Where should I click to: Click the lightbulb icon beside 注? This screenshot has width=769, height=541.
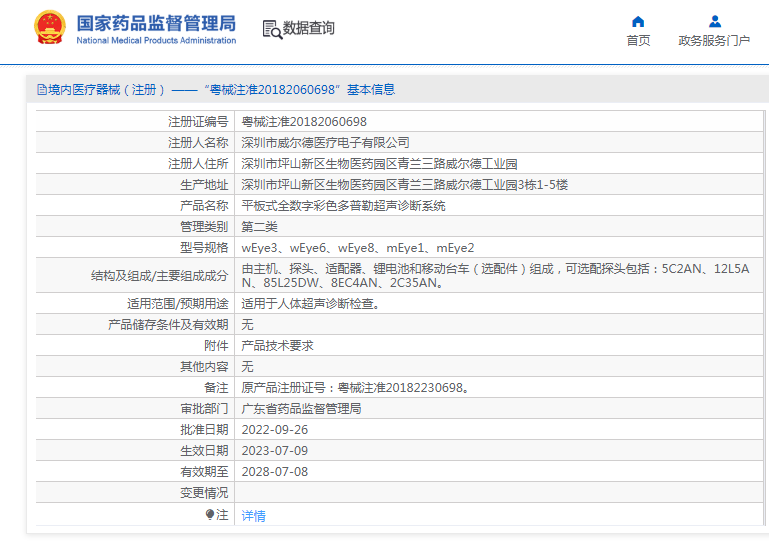(x=210, y=515)
